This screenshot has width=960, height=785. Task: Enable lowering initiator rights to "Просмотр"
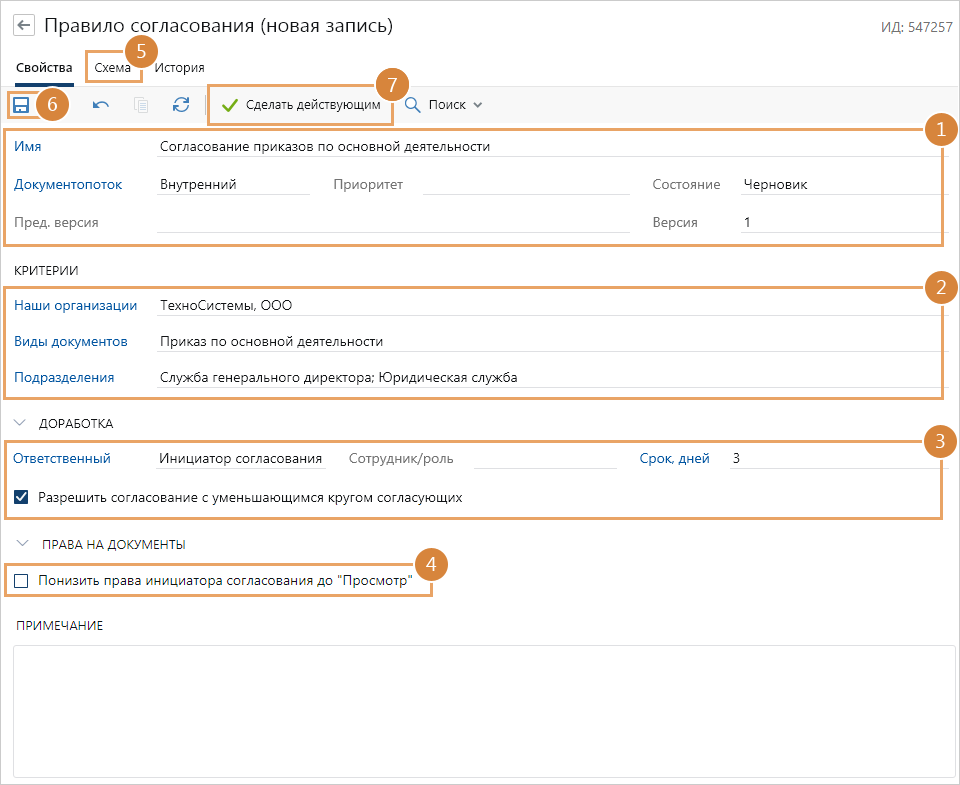tap(22, 580)
